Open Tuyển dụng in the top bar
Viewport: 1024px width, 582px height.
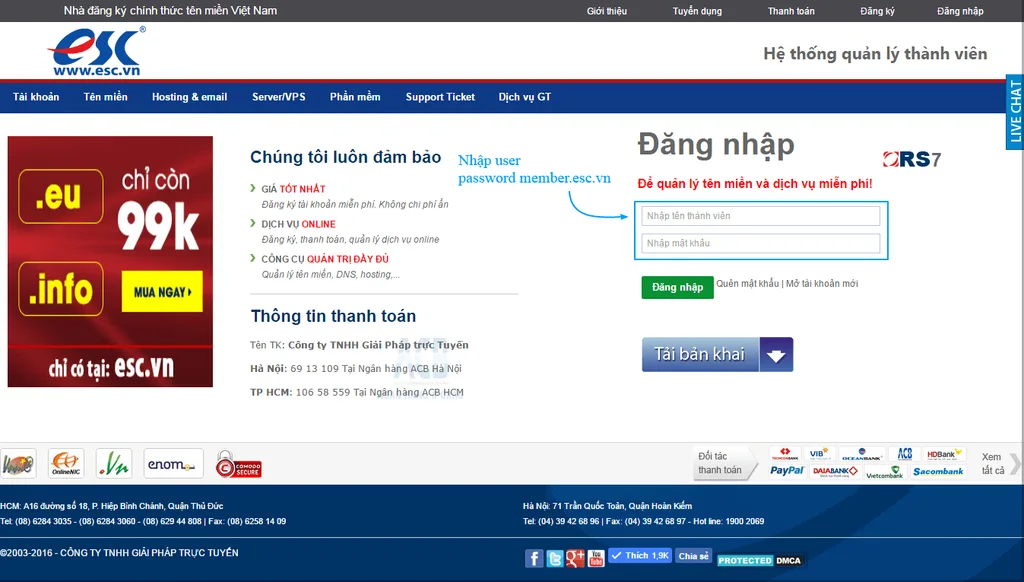click(697, 11)
